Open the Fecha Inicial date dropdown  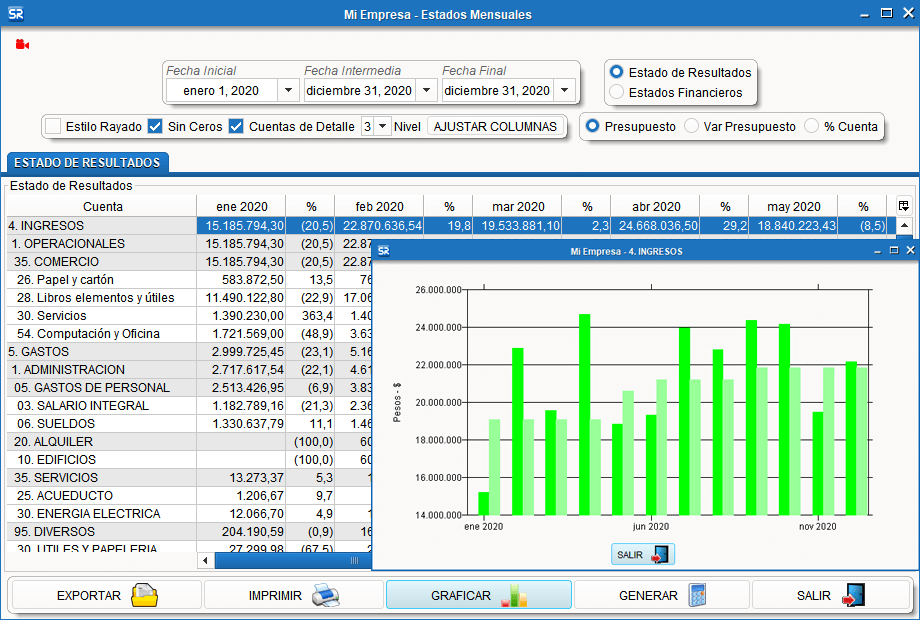pyautogui.click(x=288, y=90)
